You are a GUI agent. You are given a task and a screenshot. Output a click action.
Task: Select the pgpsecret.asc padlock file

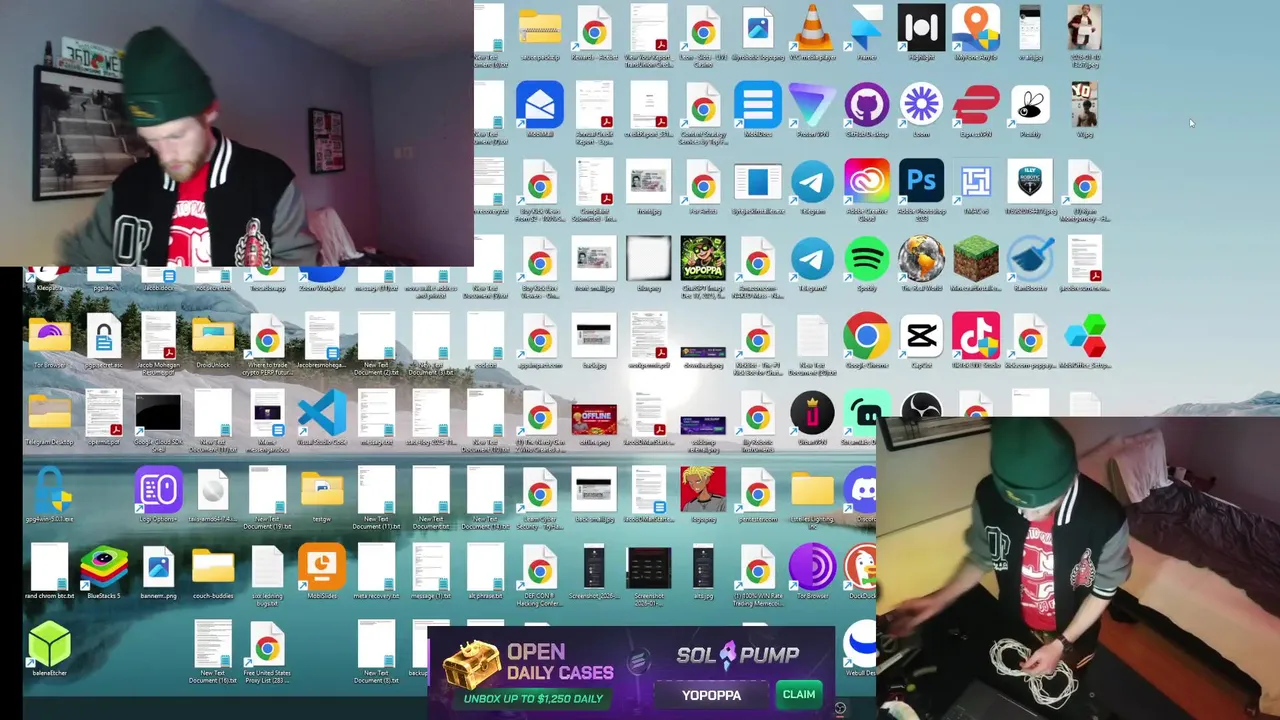(x=104, y=337)
